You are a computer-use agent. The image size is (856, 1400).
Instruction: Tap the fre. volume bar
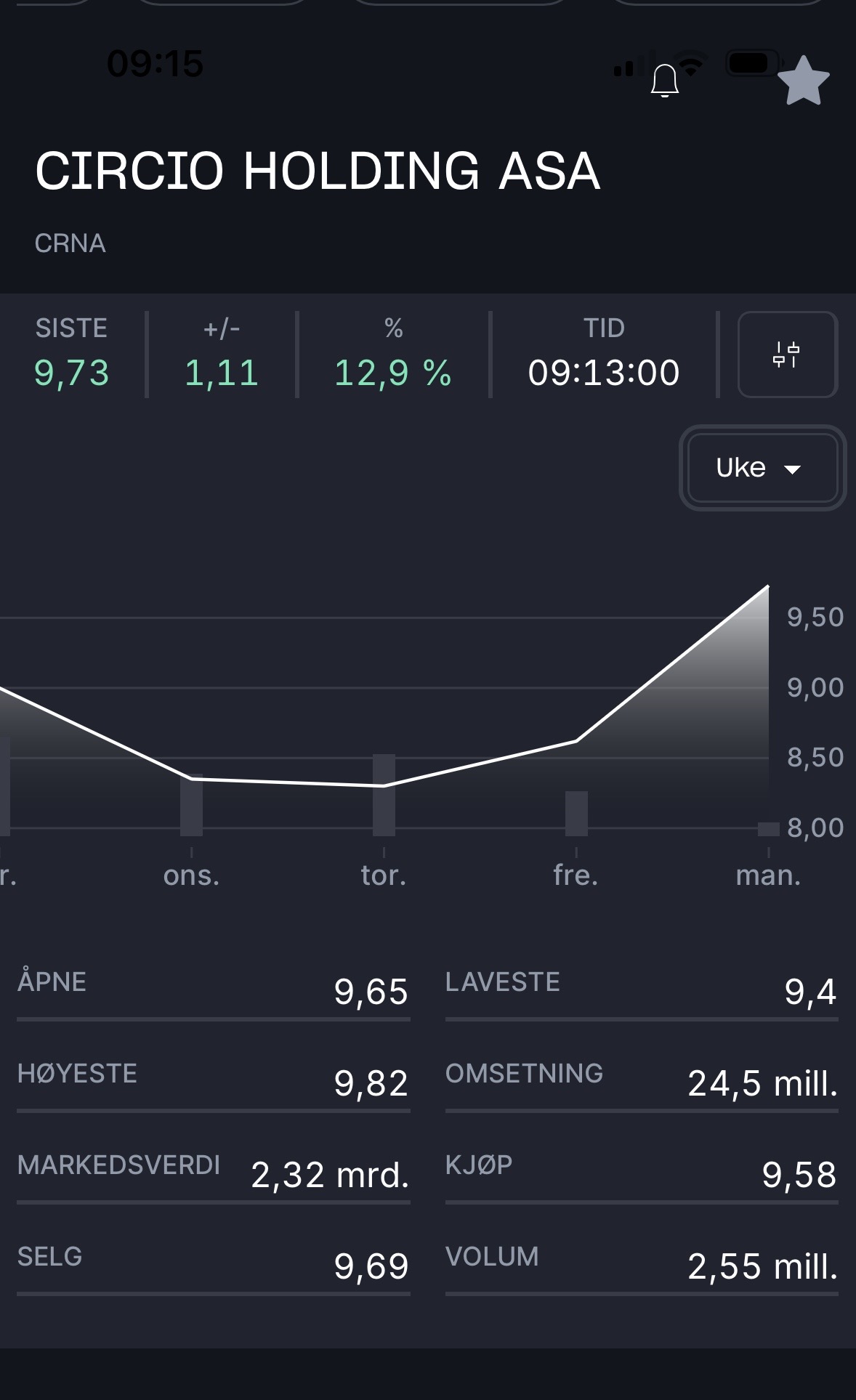pos(576,812)
